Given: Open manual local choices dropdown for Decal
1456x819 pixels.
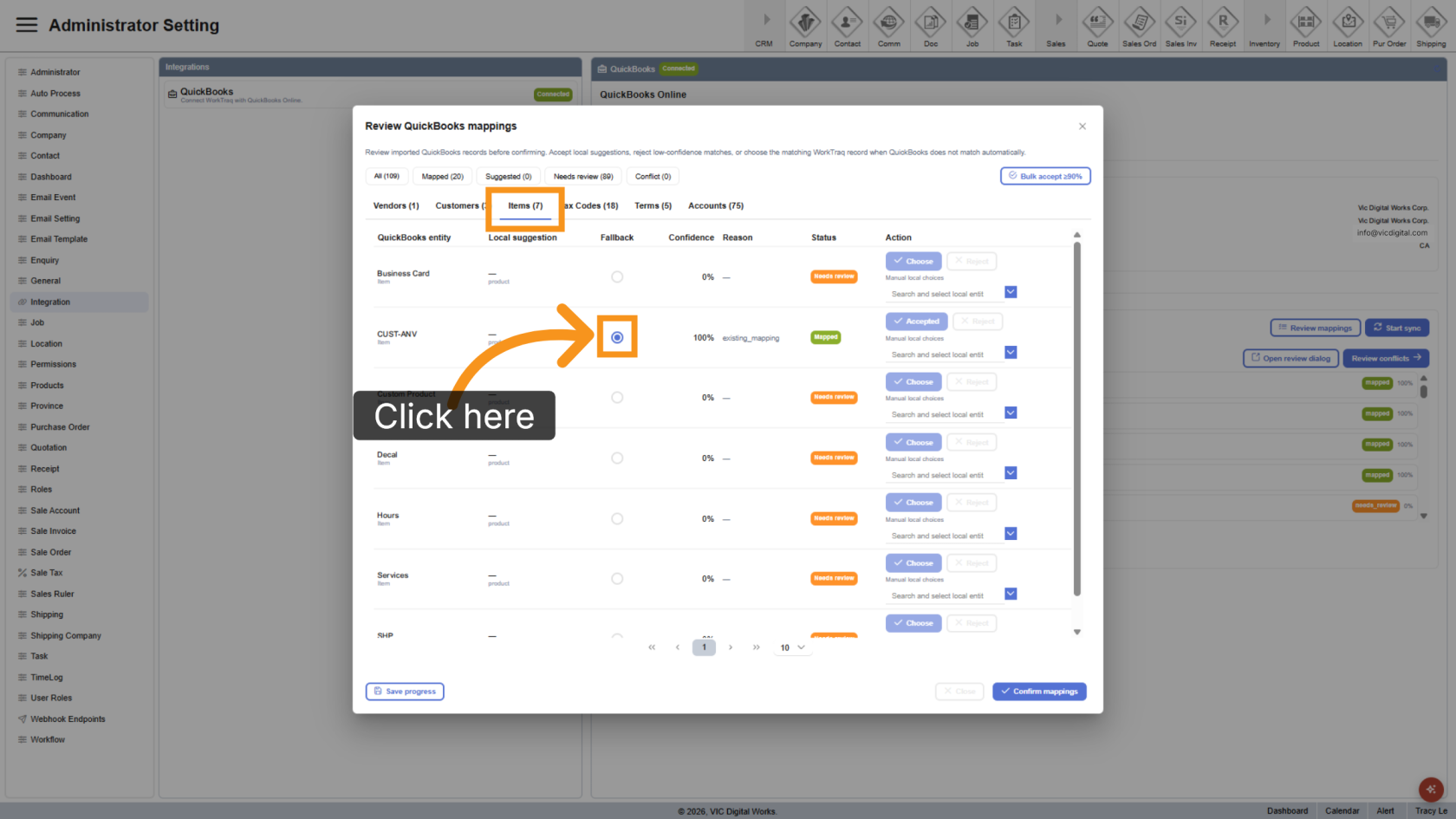Looking at the screenshot, I should [1011, 473].
